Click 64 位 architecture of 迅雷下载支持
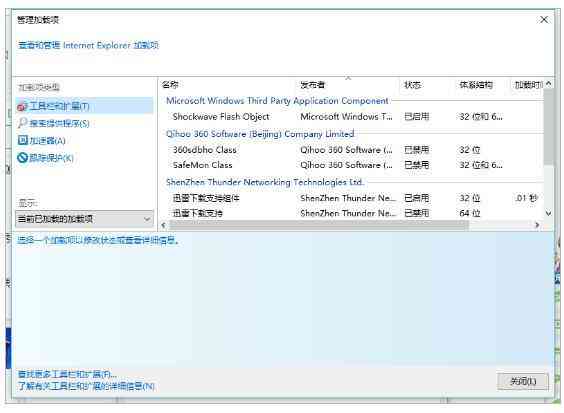Viewport: 564px width, 413px height. [470, 213]
